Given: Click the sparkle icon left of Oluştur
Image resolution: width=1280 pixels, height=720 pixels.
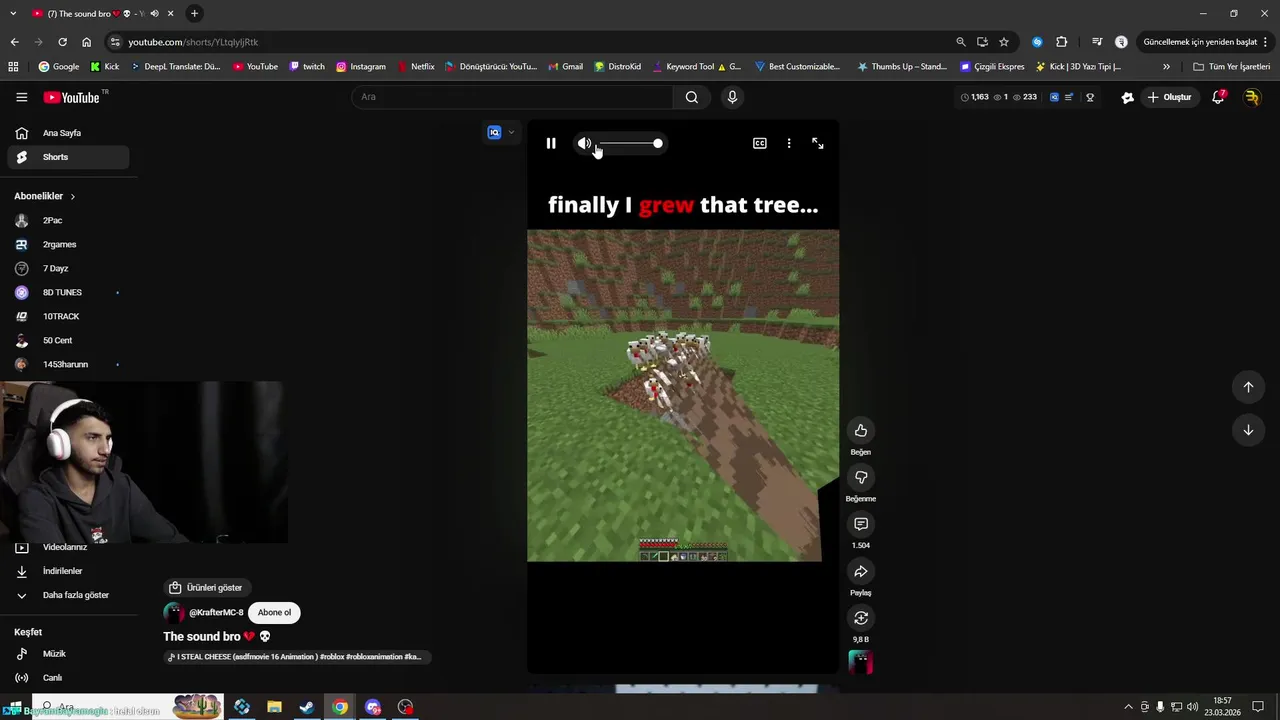Looking at the screenshot, I should 1127,97.
